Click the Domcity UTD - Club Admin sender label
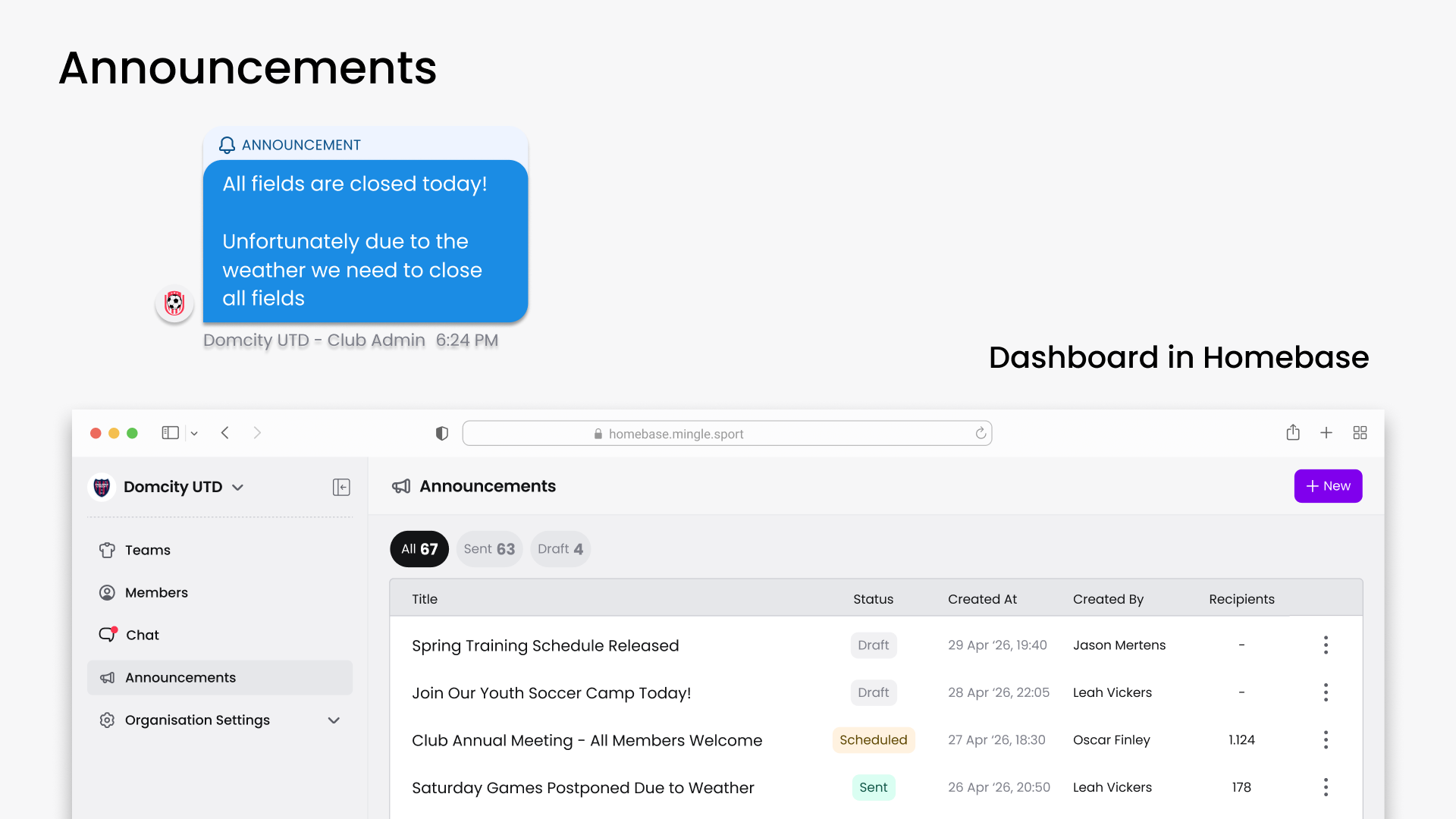 [314, 340]
